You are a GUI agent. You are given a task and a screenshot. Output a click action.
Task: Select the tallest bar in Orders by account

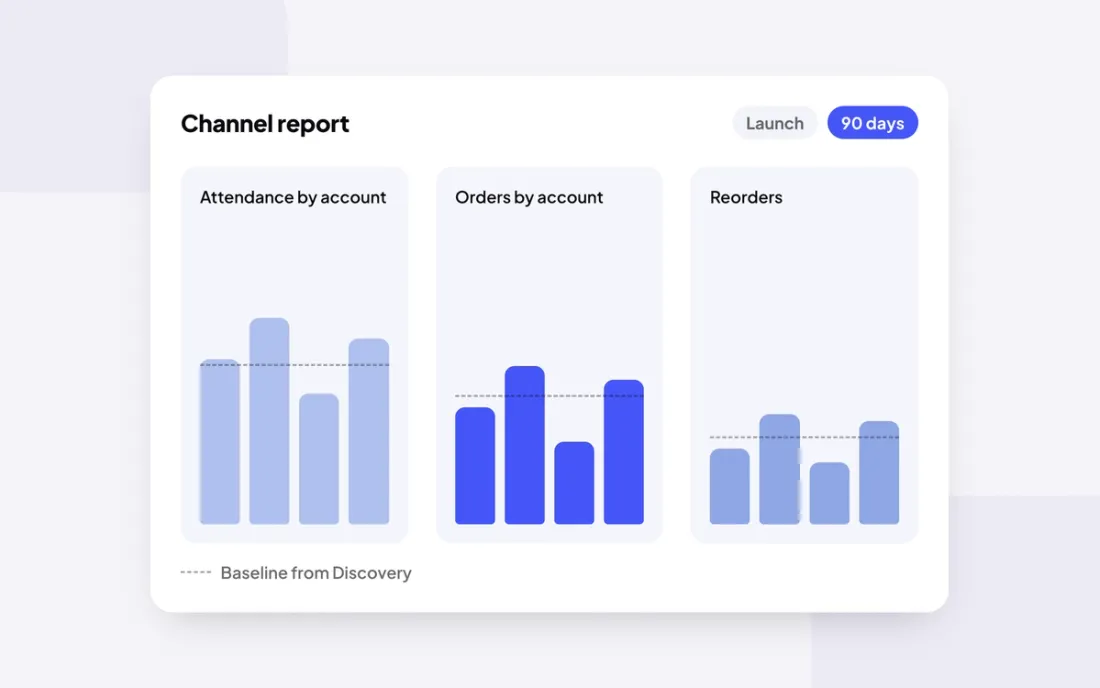tap(525, 445)
